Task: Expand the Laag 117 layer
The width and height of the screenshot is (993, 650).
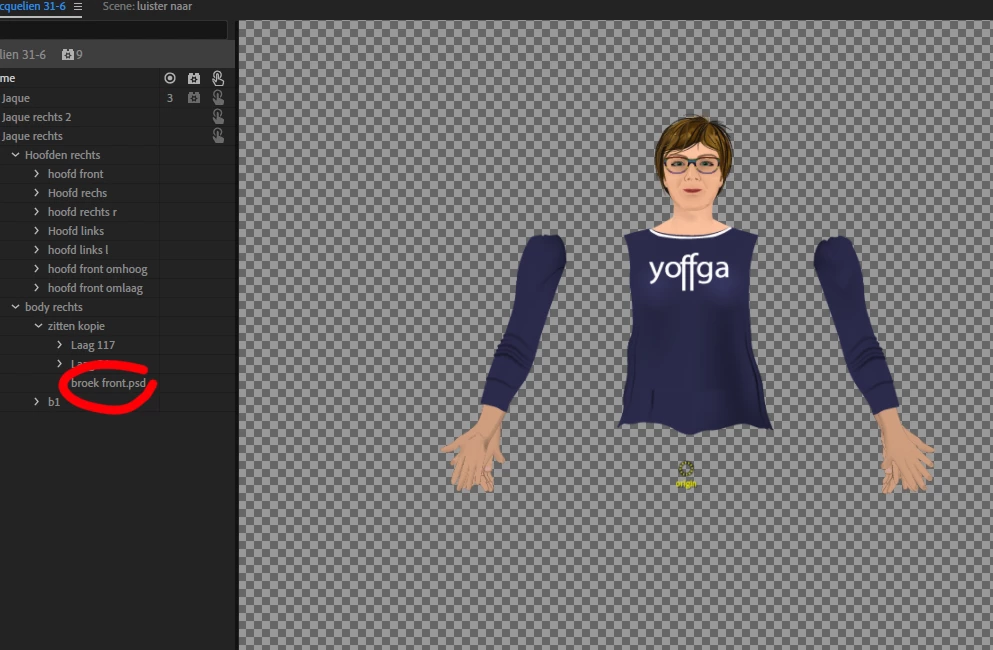Action: click(60, 345)
